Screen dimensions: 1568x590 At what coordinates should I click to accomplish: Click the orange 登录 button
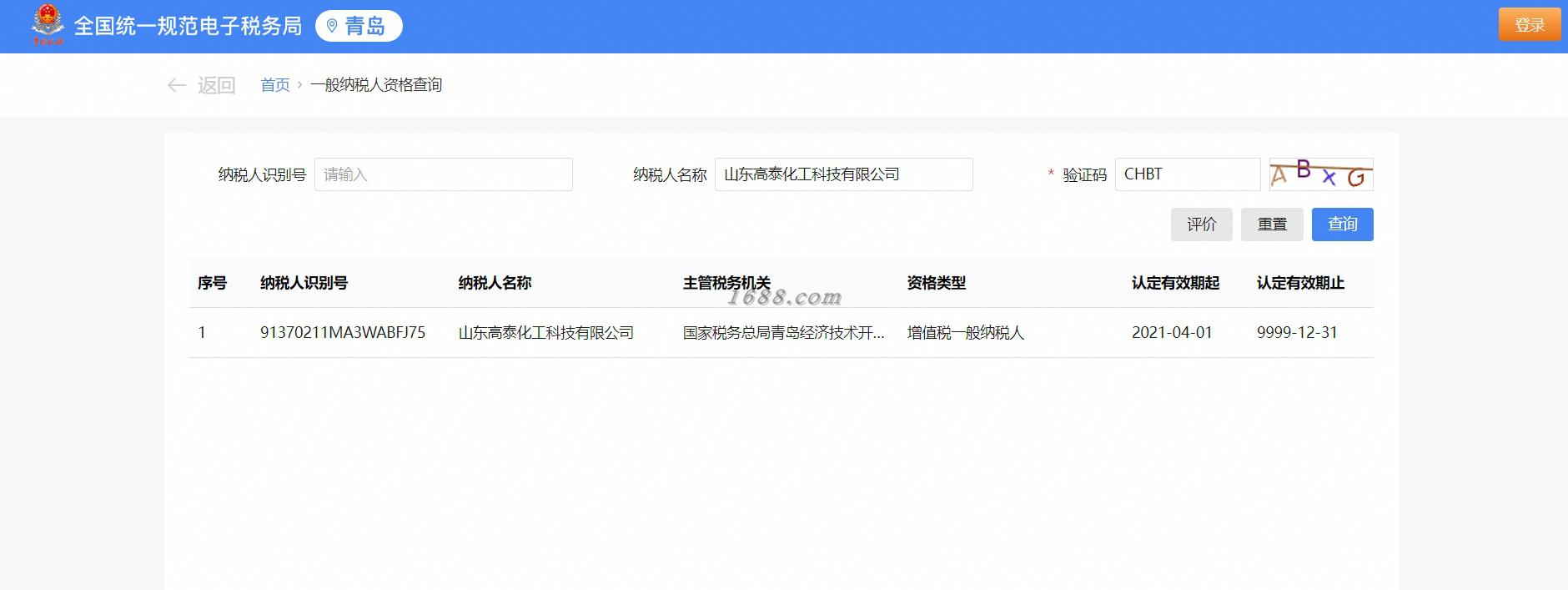1530,25
